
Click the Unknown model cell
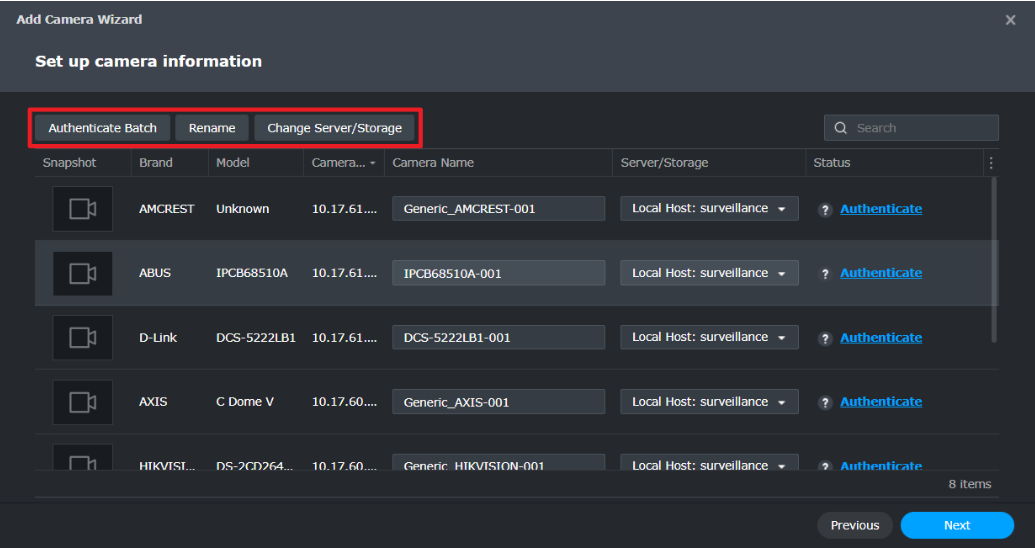click(242, 209)
